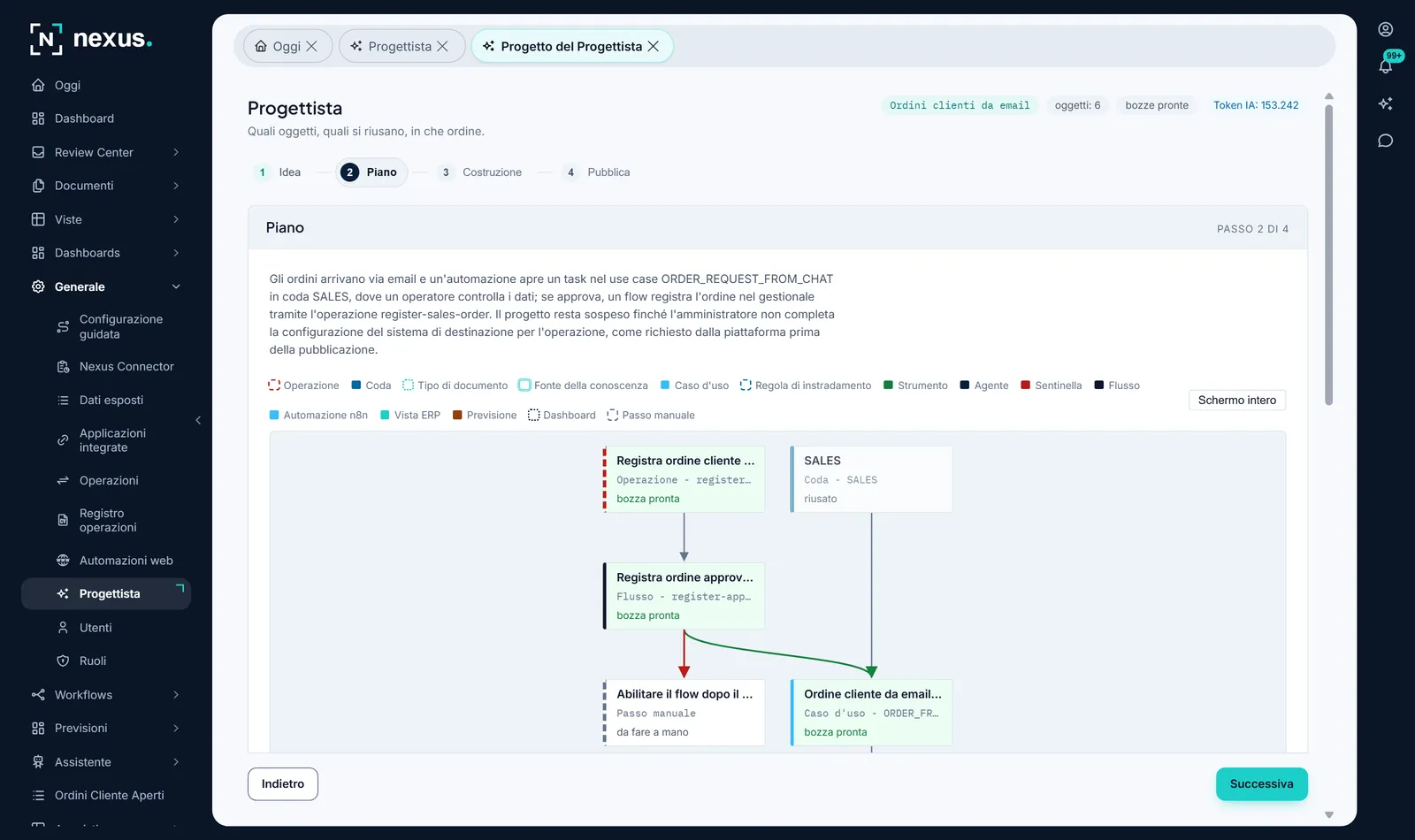
Task: Click the Dashboard grid icon in sidebar
Action: tap(38, 118)
